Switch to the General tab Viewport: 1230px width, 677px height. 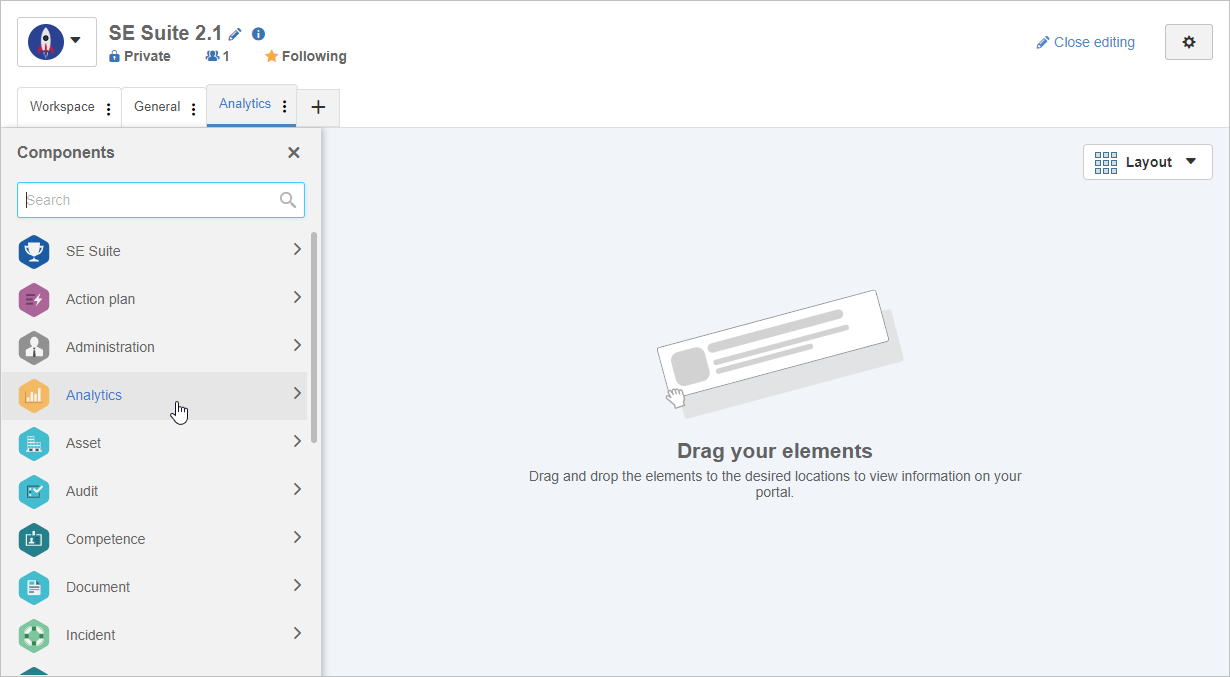[x=157, y=107]
